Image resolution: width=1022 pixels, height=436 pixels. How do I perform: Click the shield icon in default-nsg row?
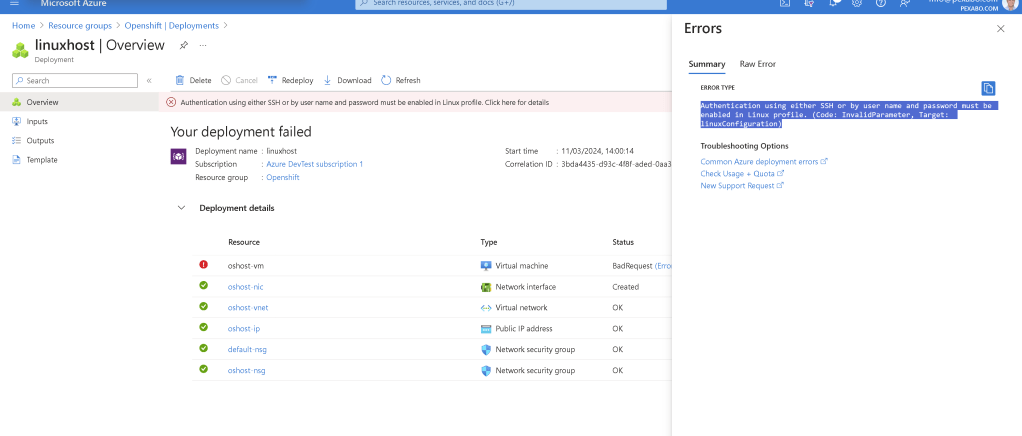(486, 349)
